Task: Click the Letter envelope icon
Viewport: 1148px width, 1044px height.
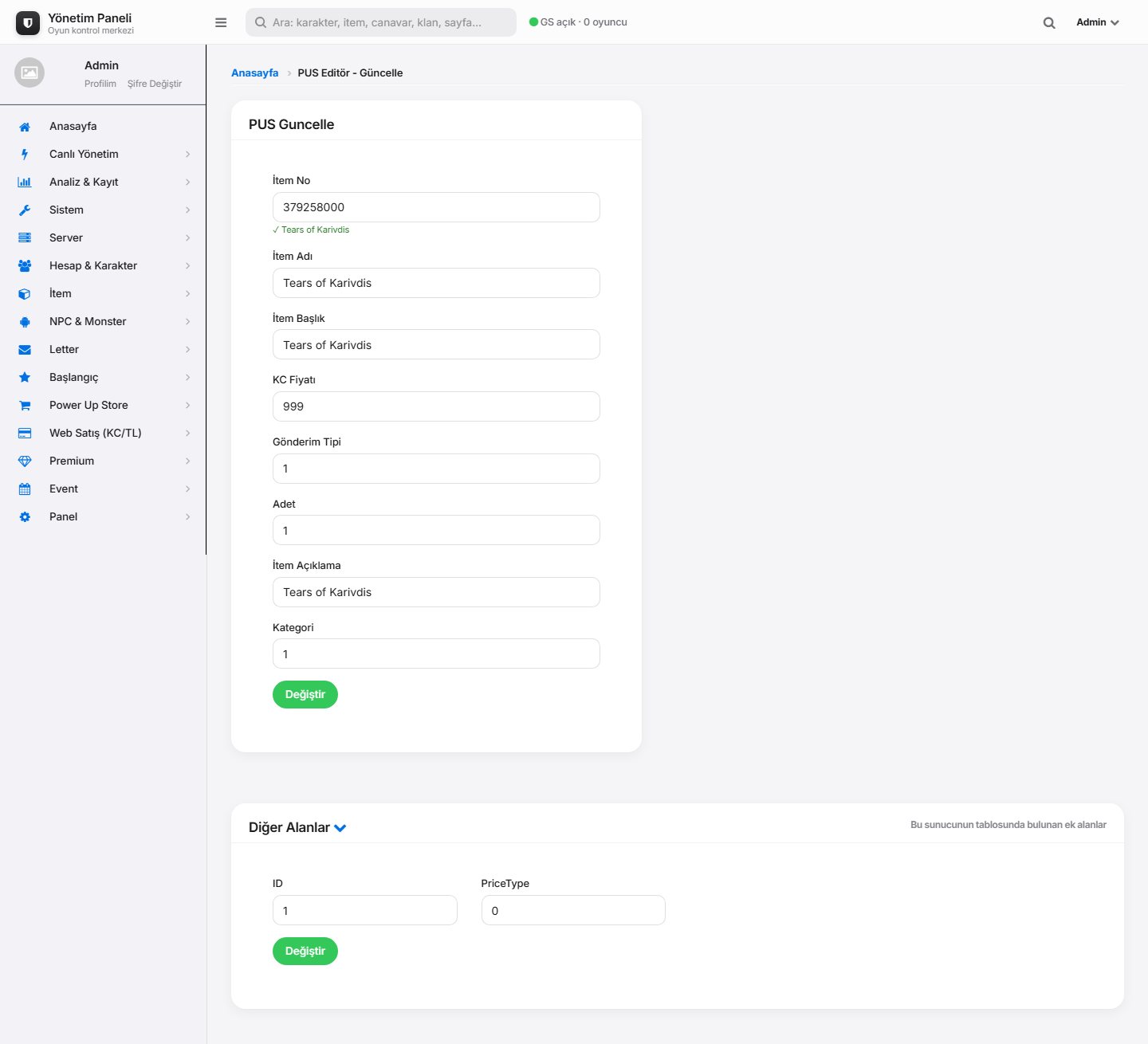Action: coord(25,350)
